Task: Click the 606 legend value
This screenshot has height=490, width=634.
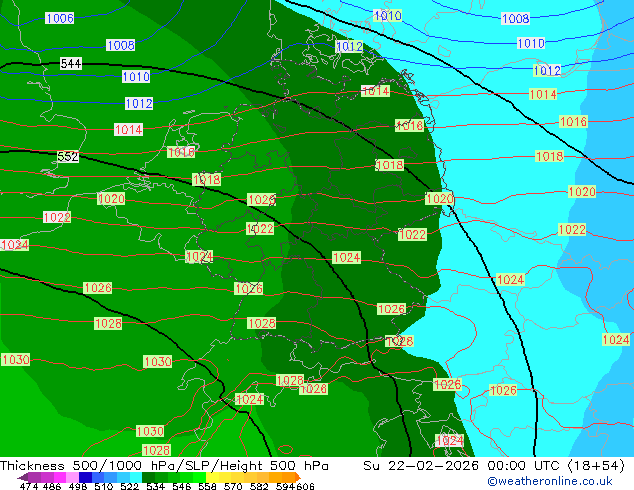Action: point(305,486)
